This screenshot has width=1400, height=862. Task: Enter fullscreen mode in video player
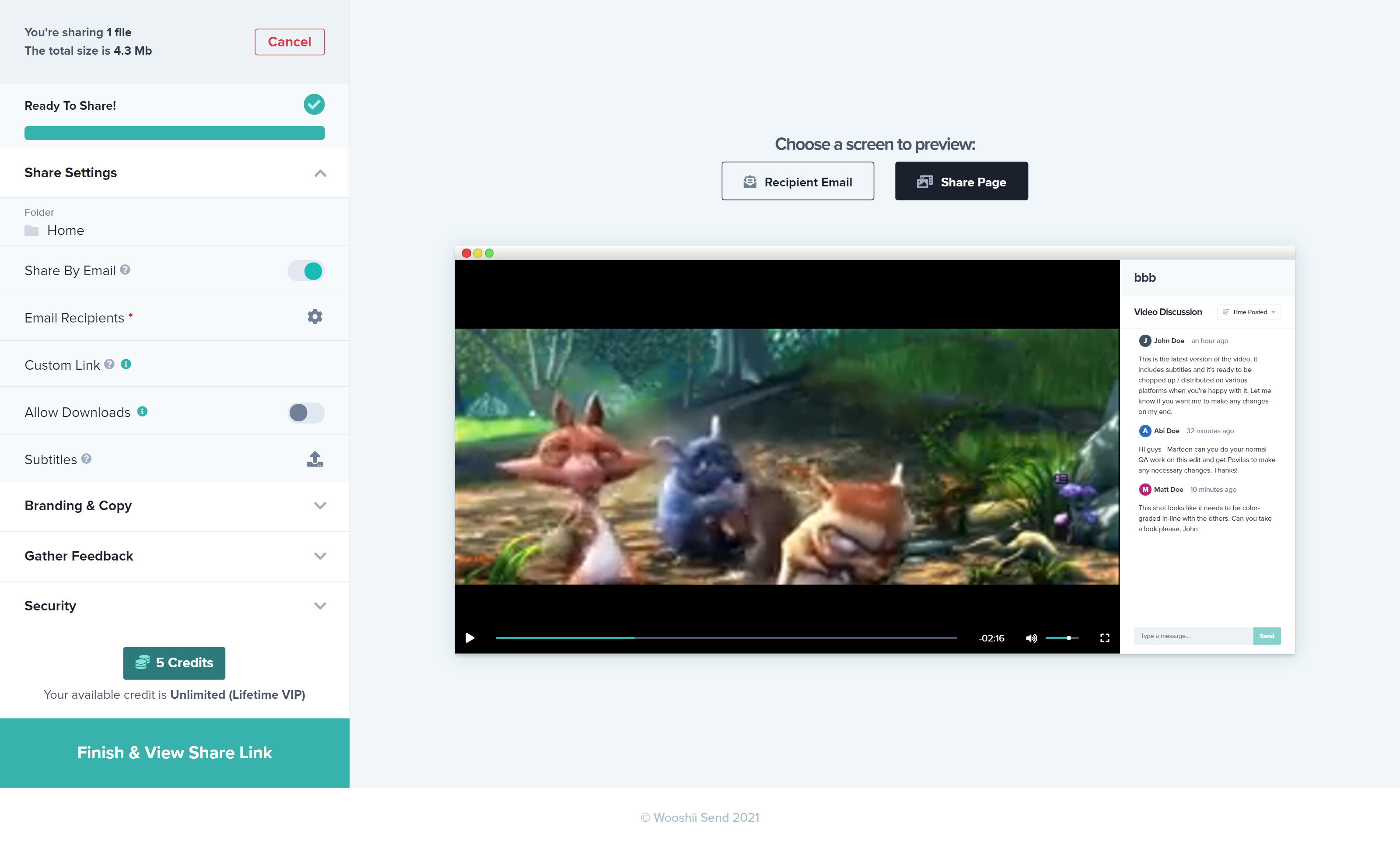click(x=1105, y=638)
